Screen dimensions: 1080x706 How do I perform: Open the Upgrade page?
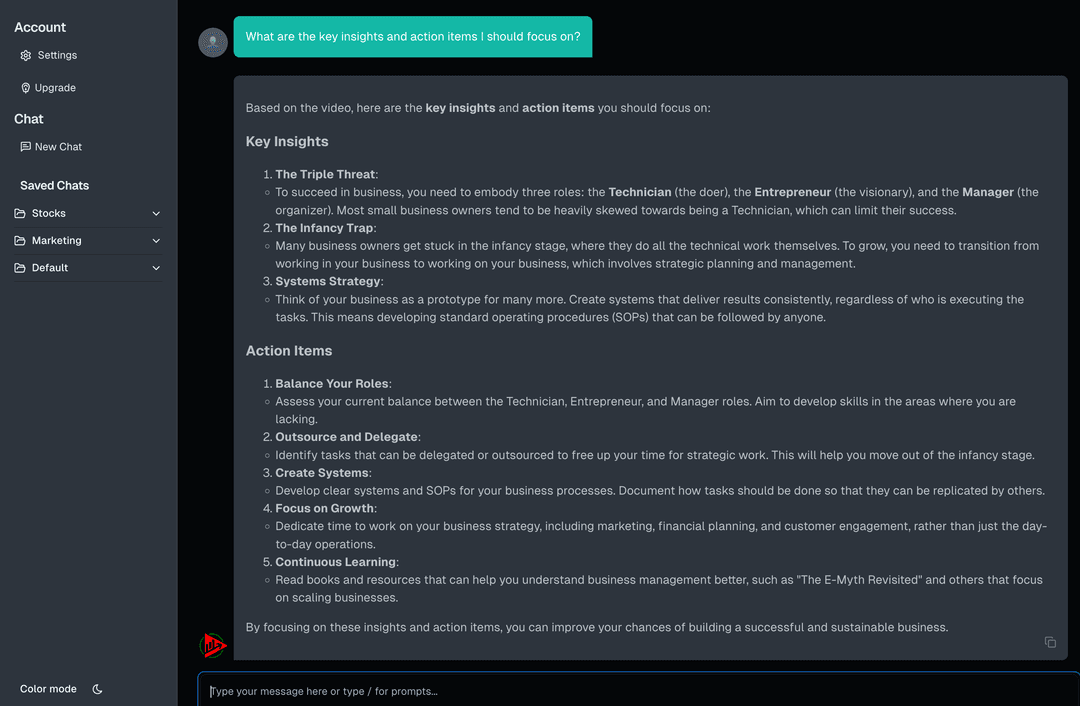[x=55, y=88]
